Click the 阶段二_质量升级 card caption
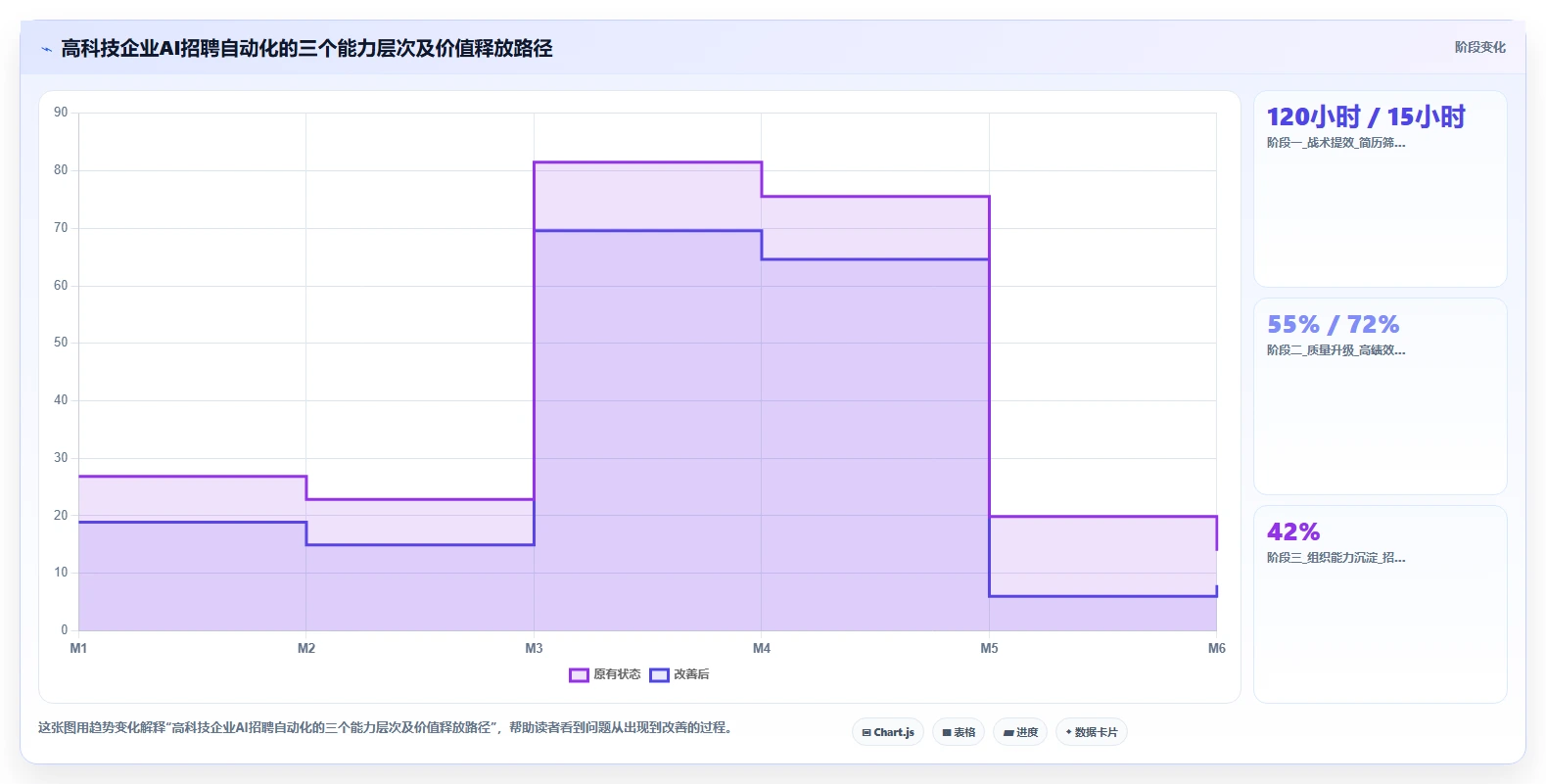 pos(1335,350)
